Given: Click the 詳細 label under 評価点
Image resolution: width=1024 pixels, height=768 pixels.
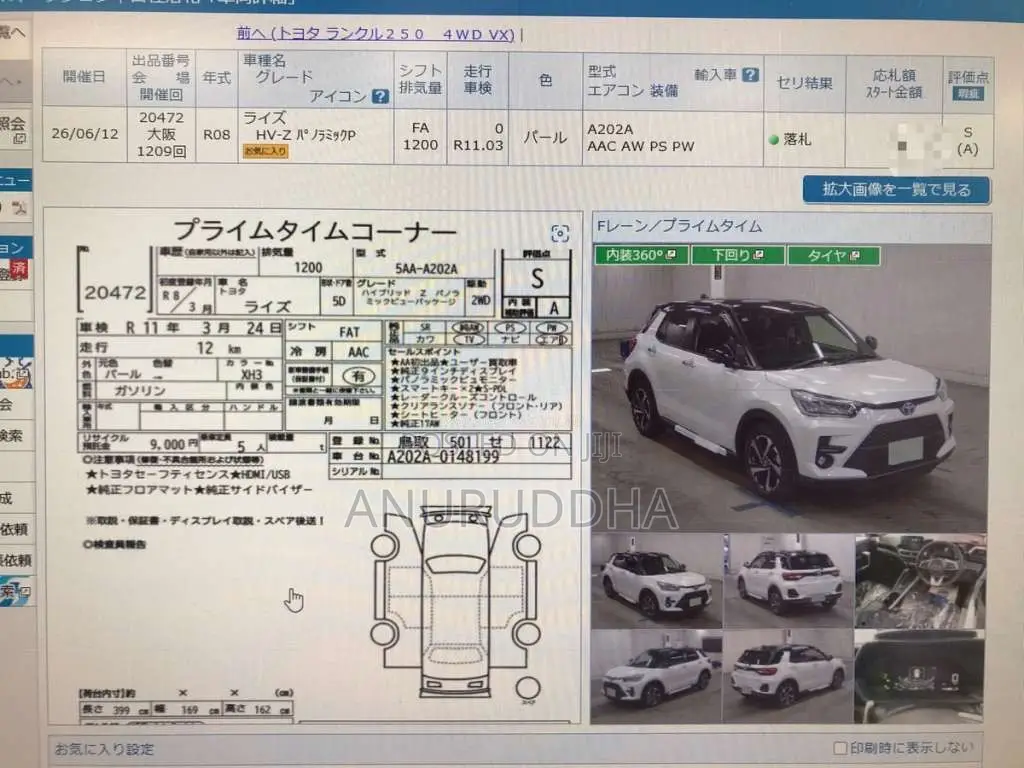Looking at the screenshot, I should pyautogui.click(x=968, y=94).
